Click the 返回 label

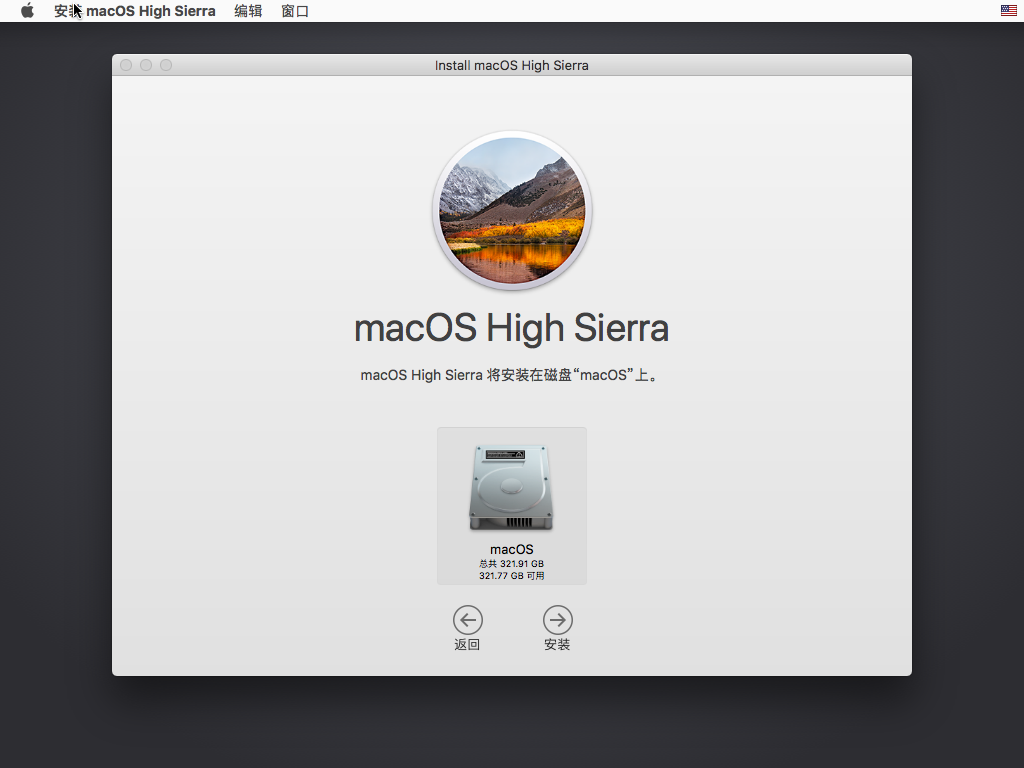pos(467,645)
